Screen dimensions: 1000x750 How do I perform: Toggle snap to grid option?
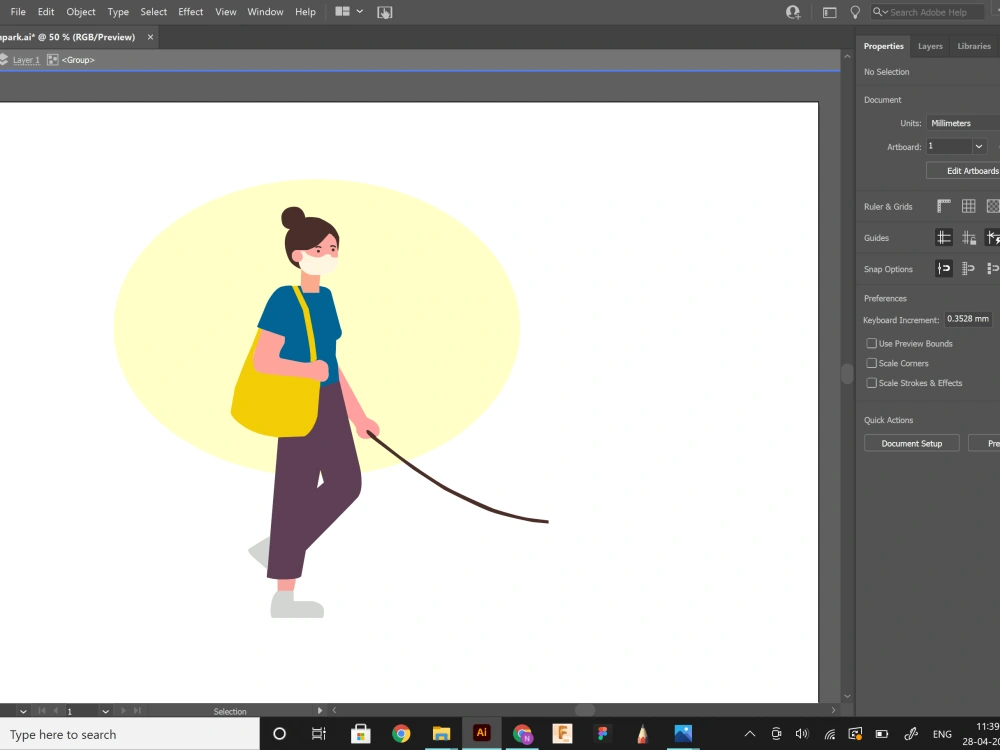coord(968,268)
